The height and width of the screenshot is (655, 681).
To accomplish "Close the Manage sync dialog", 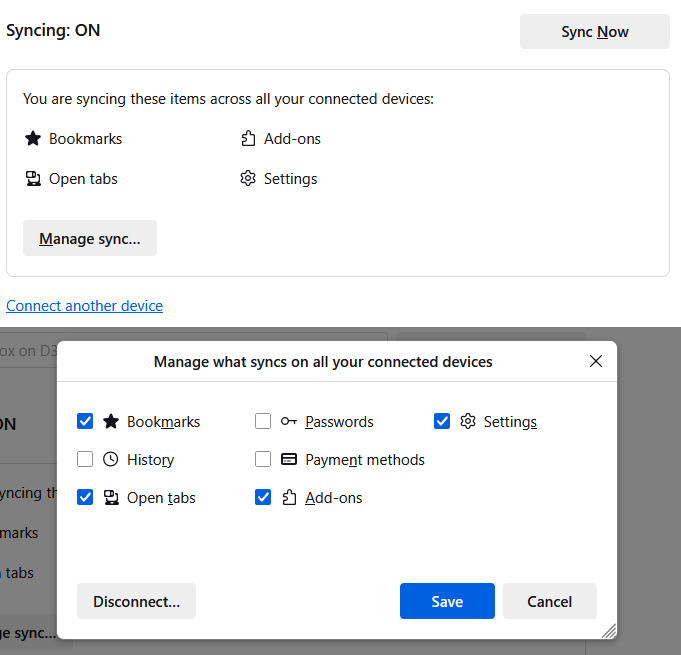I will click(x=596, y=361).
